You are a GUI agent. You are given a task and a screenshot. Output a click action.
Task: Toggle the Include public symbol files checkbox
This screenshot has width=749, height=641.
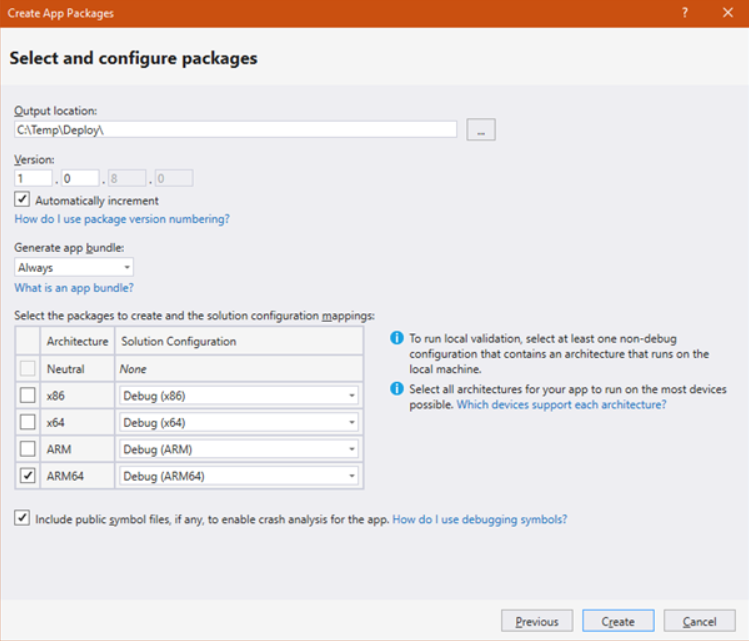pyautogui.click(x=23, y=519)
